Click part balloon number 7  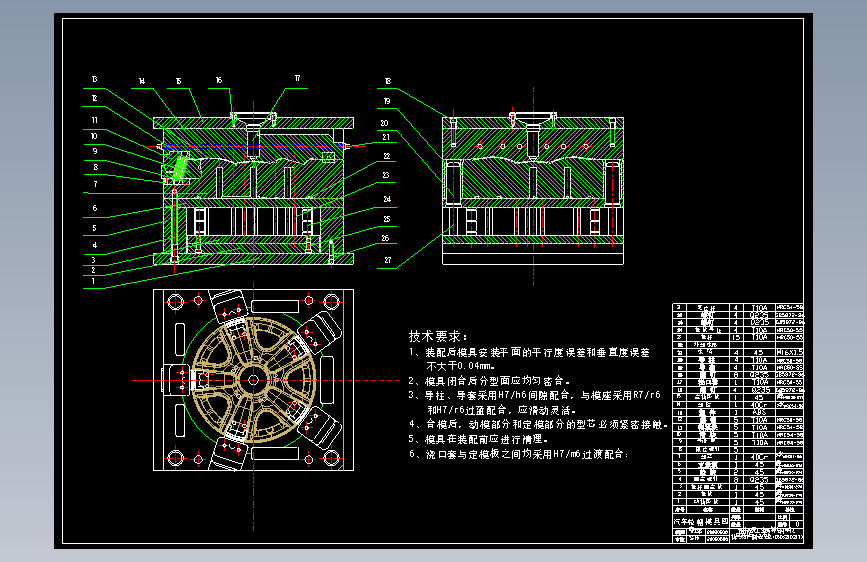[95, 184]
